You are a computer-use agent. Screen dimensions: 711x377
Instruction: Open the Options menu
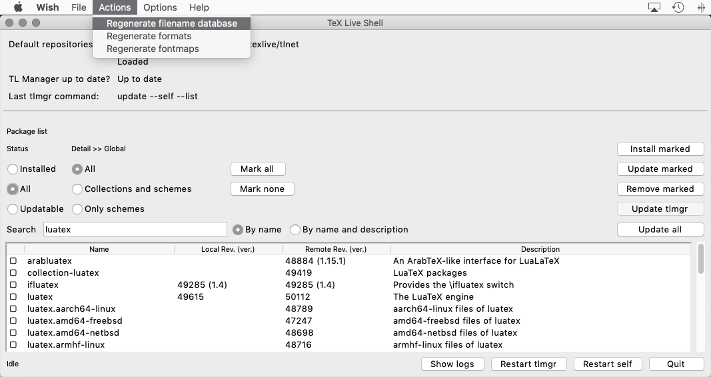pyautogui.click(x=160, y=7)
